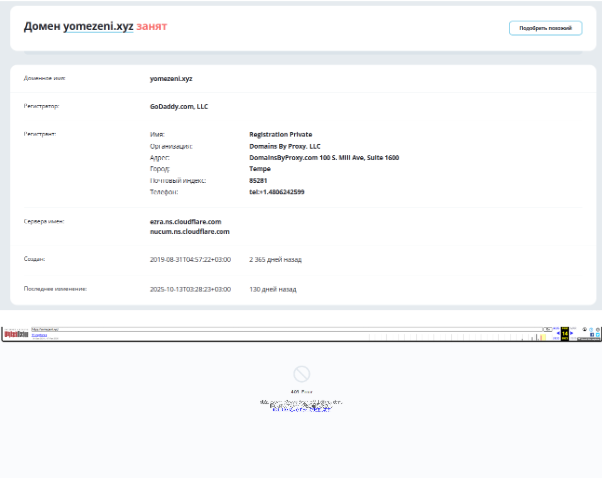This screenshot has height=478, width=606.
Task: Expand the 'About this capture' dropdown
Action: 589,339
